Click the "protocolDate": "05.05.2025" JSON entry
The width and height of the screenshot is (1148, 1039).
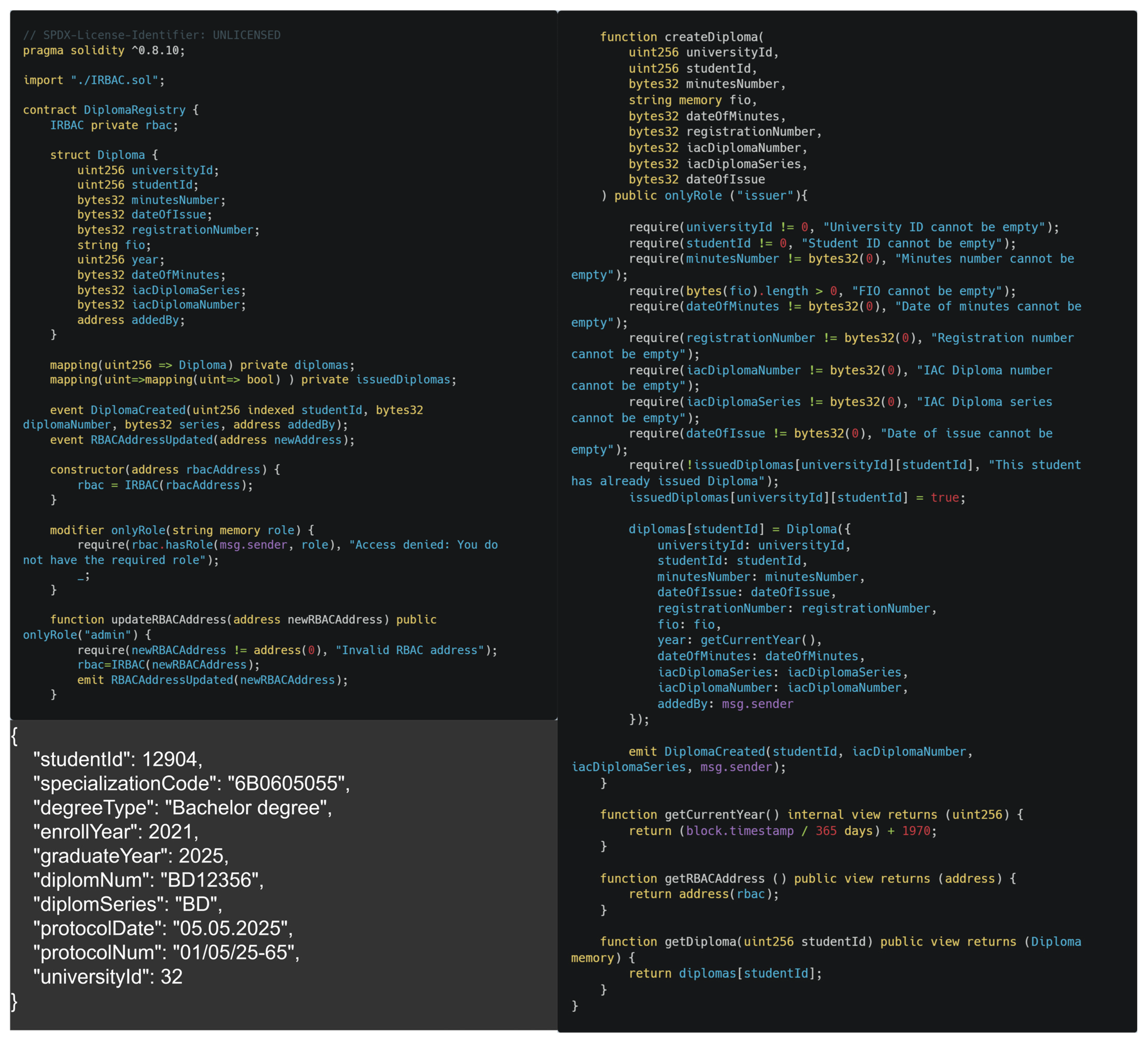163,929
